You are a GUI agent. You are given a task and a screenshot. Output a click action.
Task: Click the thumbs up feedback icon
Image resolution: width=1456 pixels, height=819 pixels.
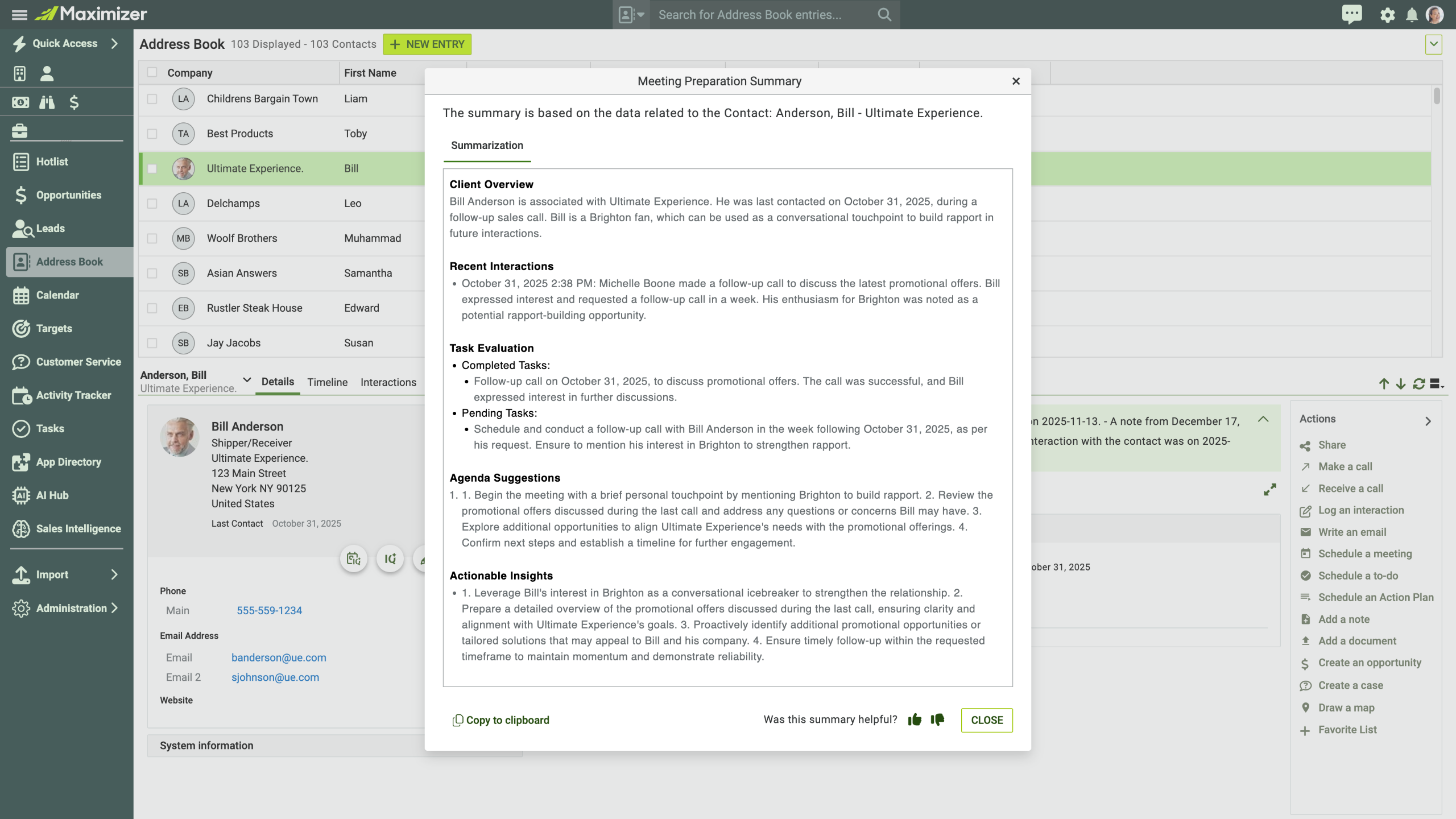(915, 719)
